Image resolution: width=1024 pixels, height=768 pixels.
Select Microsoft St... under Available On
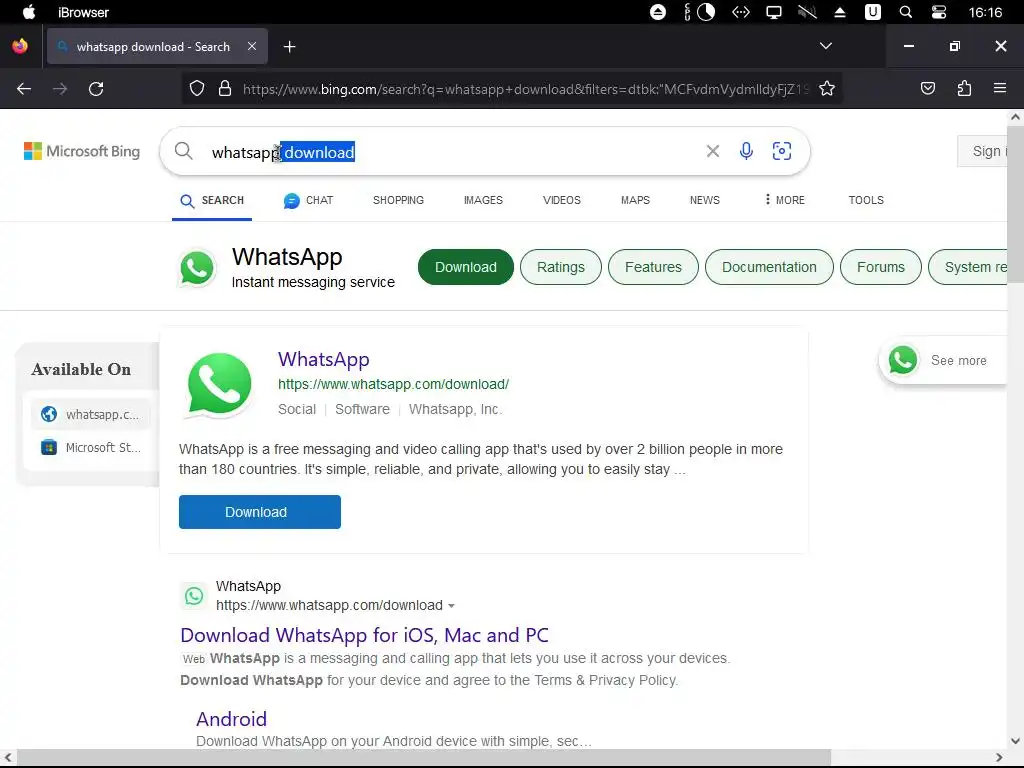91,448
